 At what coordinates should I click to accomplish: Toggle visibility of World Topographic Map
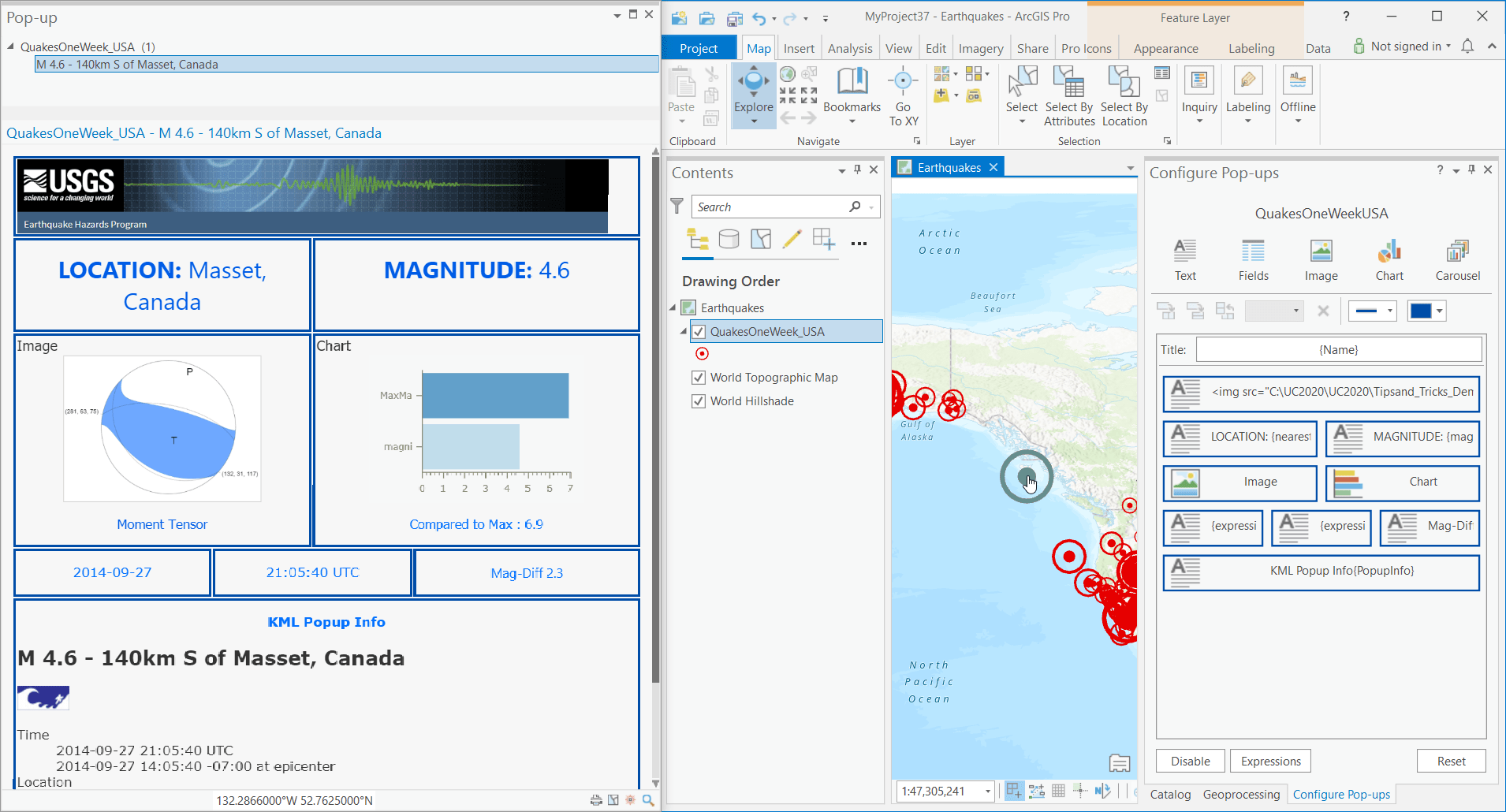tap(698, 378)
